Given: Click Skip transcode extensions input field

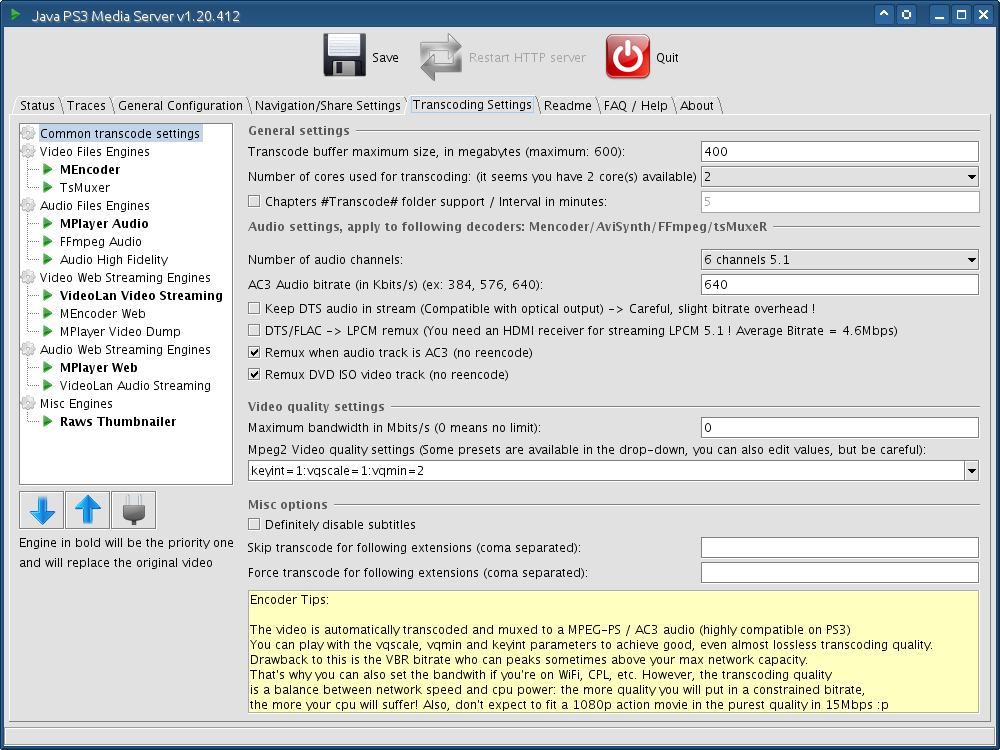Looking at the screenshot, I should coord(839,547).
